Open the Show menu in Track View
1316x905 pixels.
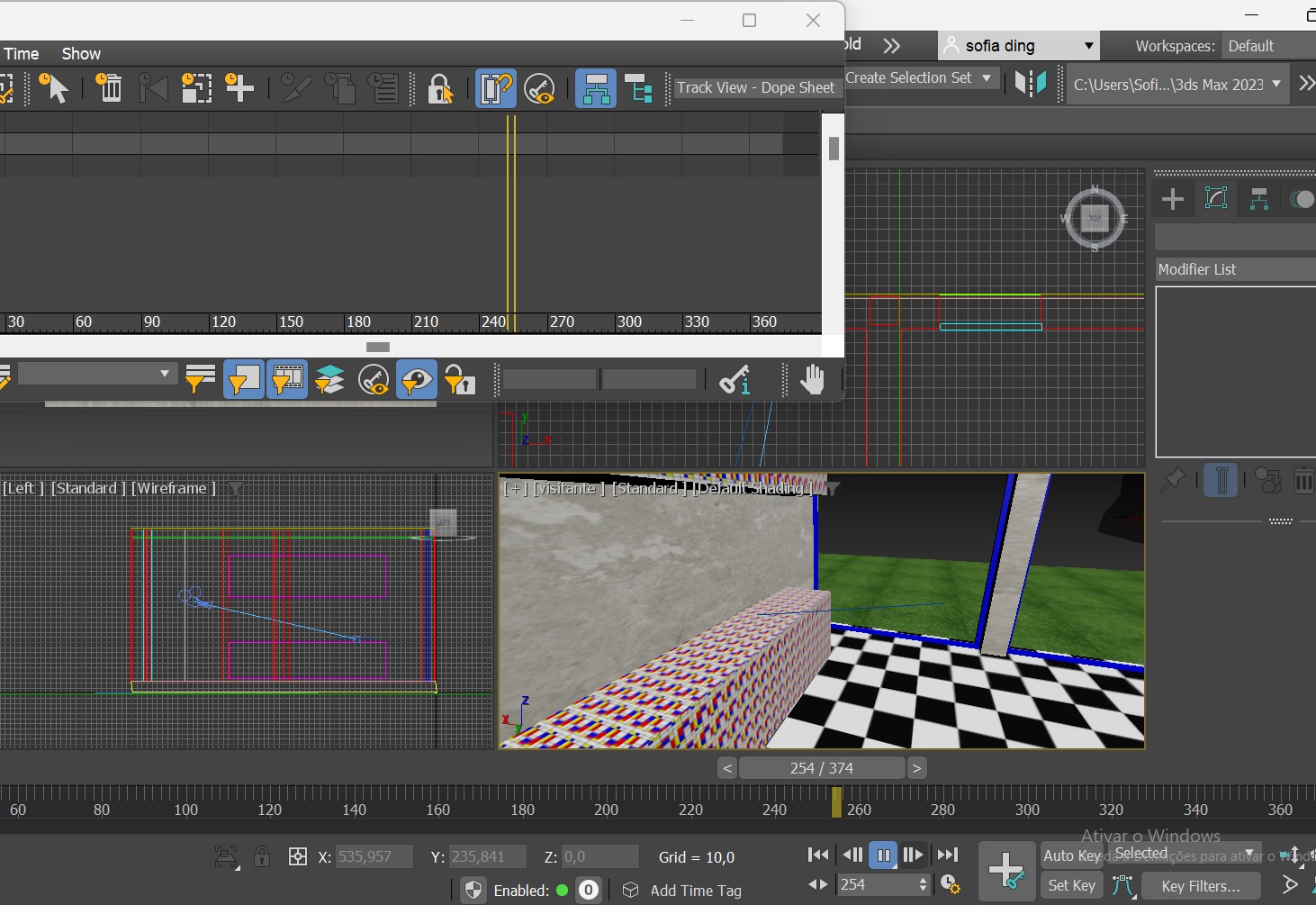[x=81, y=54]
